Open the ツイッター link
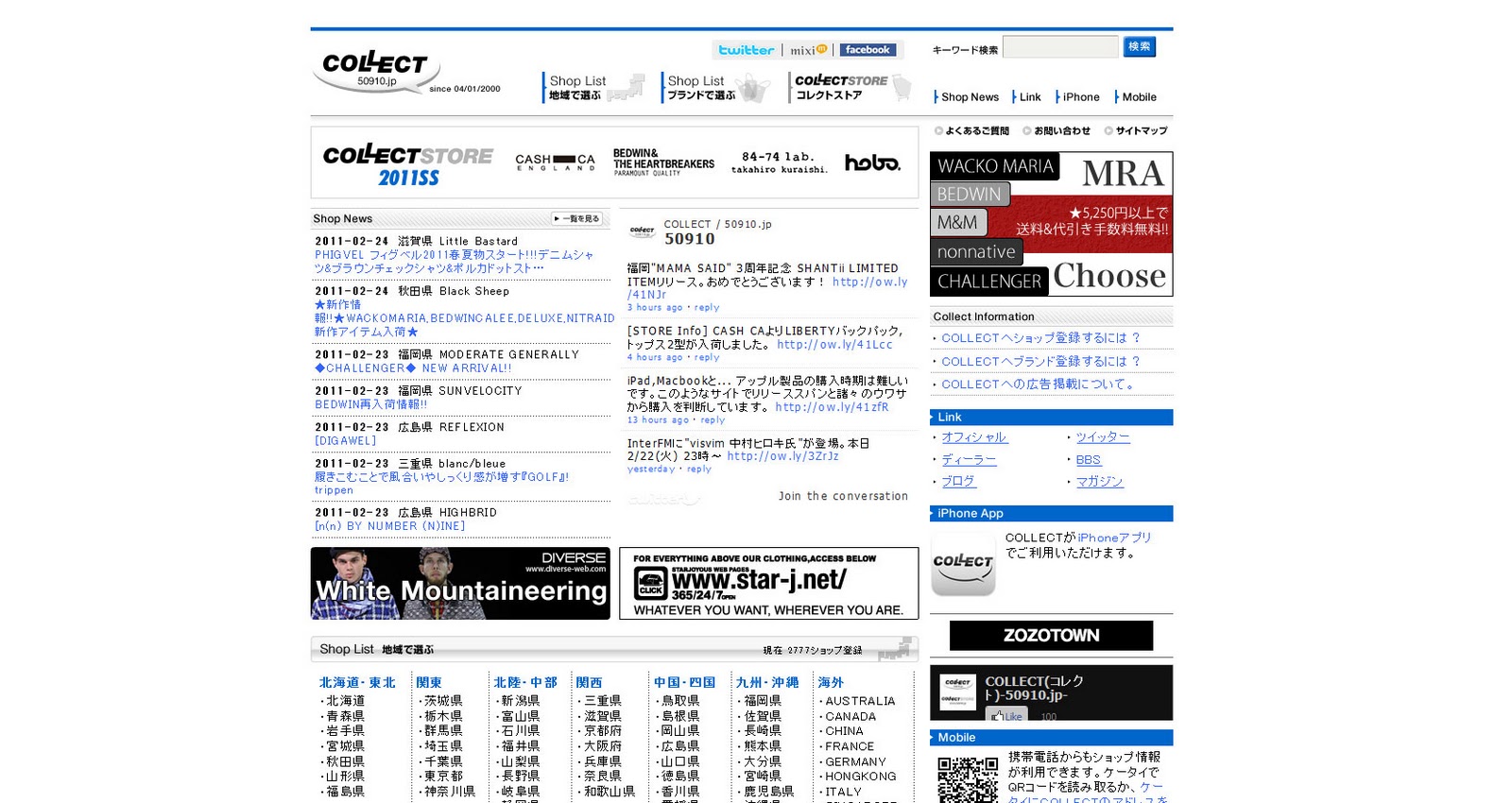The width and height of the screenshot is (1512, 803). (x=1103, y=437)
